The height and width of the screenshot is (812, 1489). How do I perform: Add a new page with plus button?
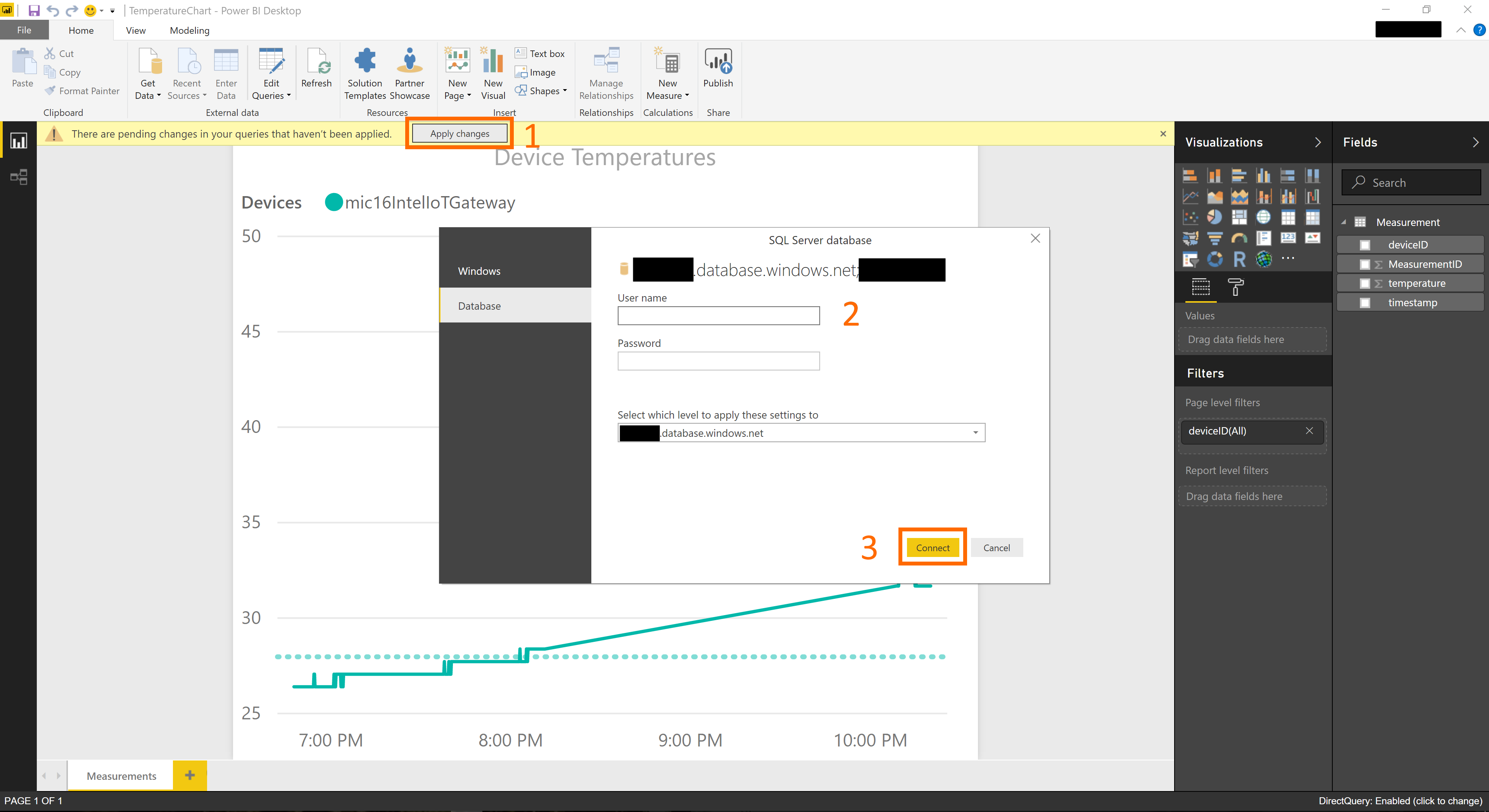pyautogui.click(x=190, y=776)
